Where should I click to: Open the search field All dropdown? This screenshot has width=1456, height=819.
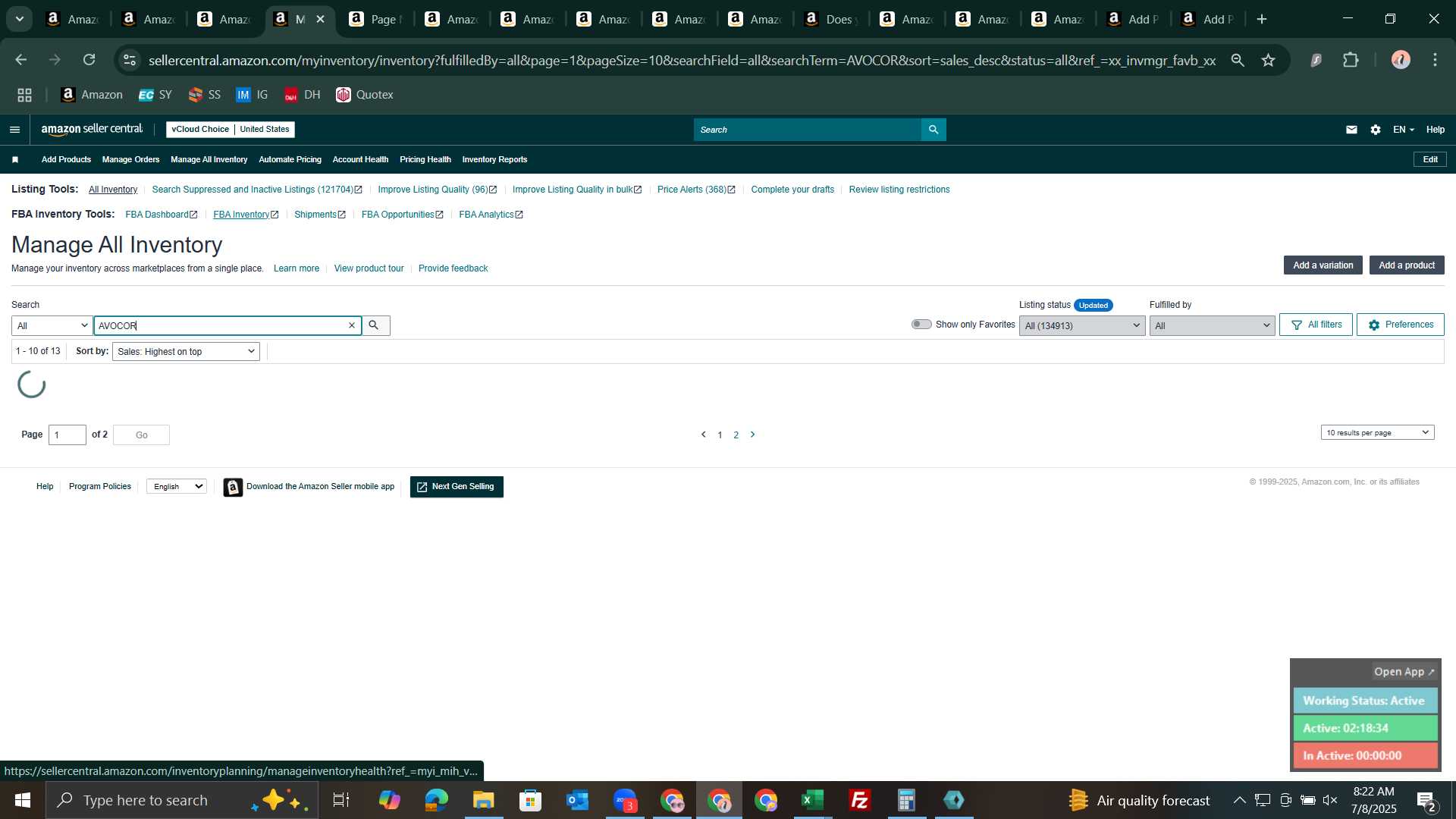point(52,326)
